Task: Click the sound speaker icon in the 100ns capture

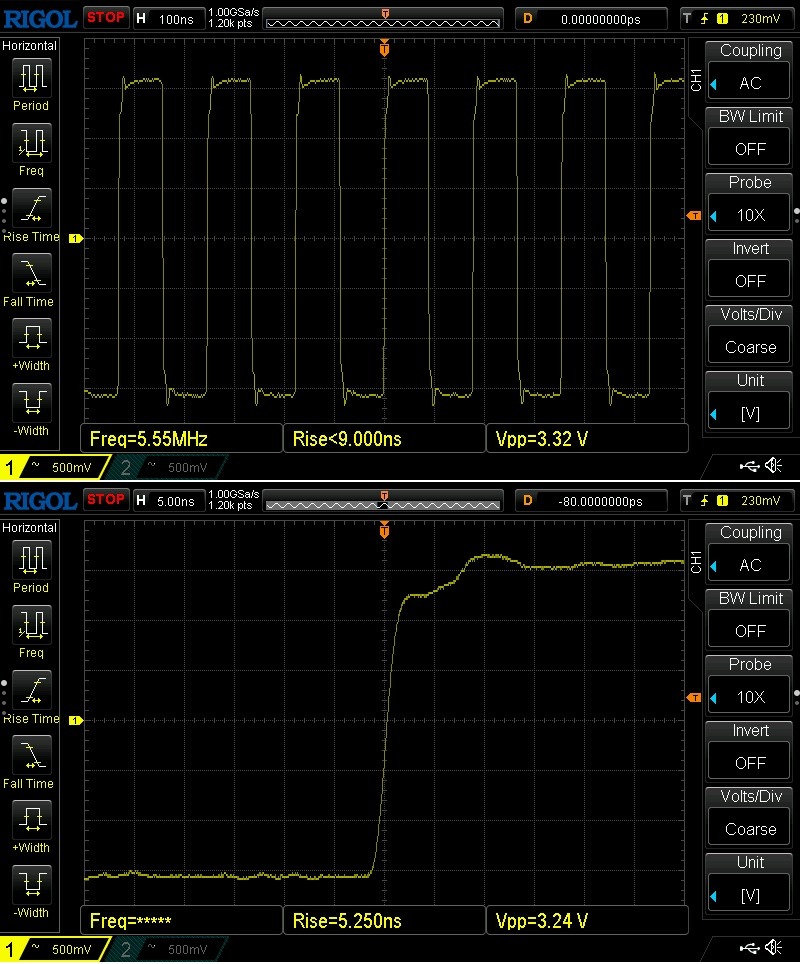Action: [x=773, y=466]
